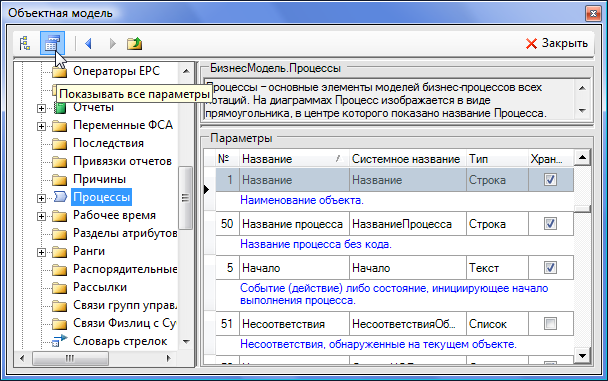Go forward with grey right arrow
608x381 pixels.
pos(112,43)
